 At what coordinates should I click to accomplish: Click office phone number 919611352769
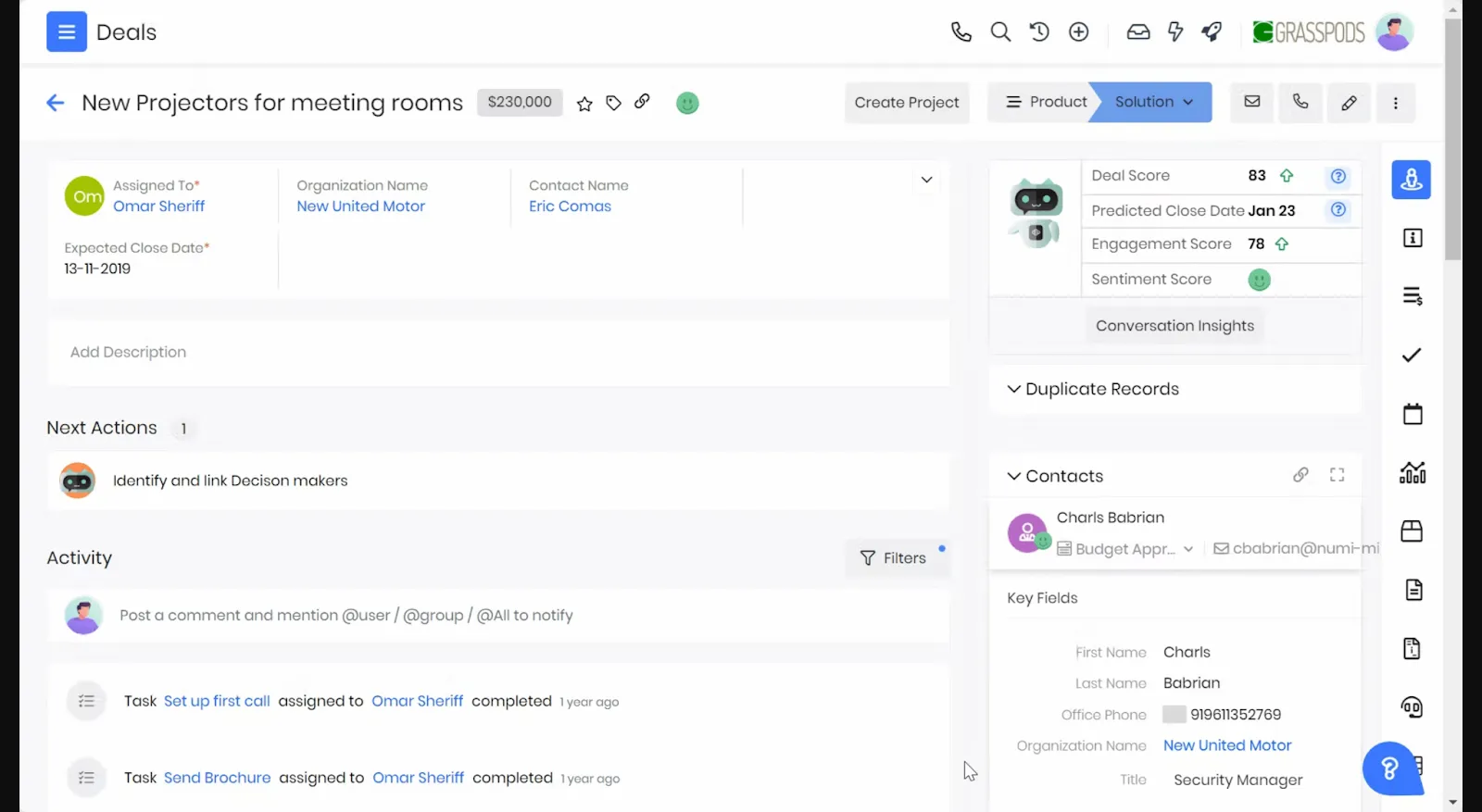(1236, 715)
